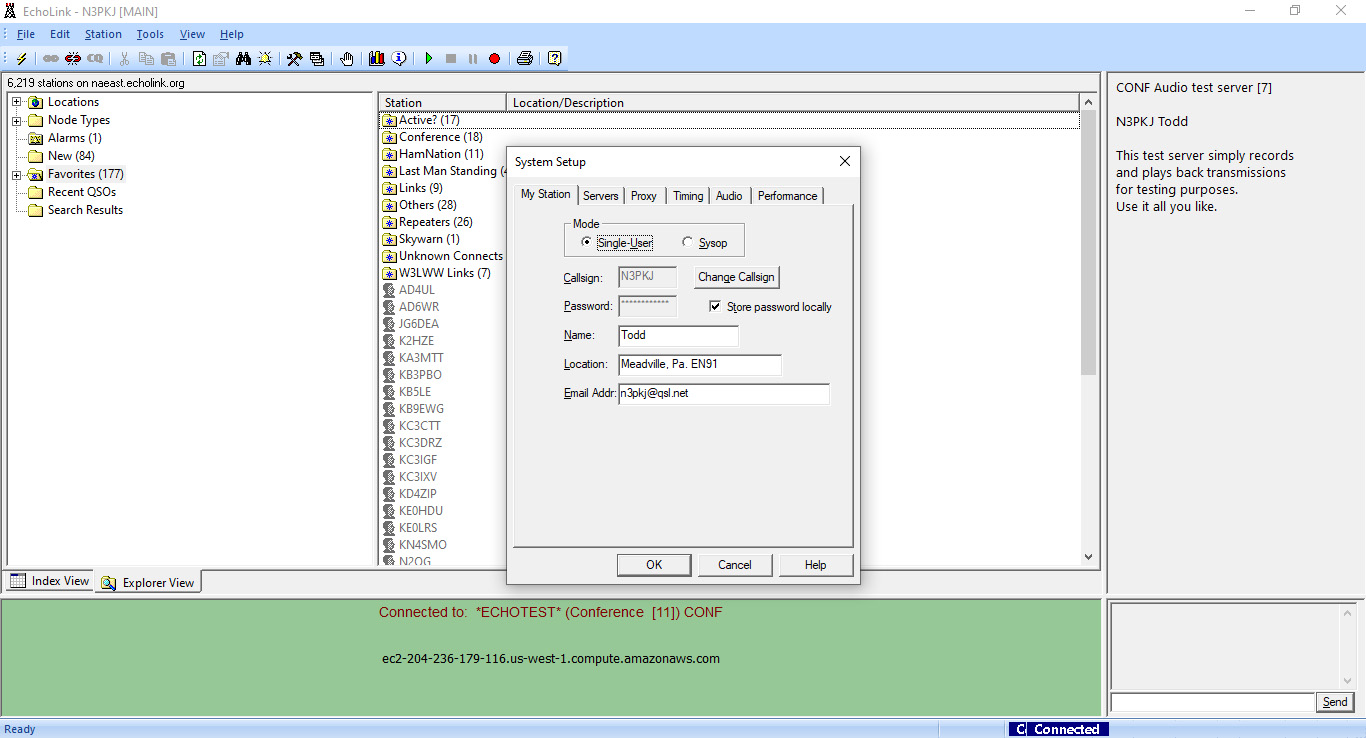
Task: Click the chat text input box
Action: tap(1212, 702)
